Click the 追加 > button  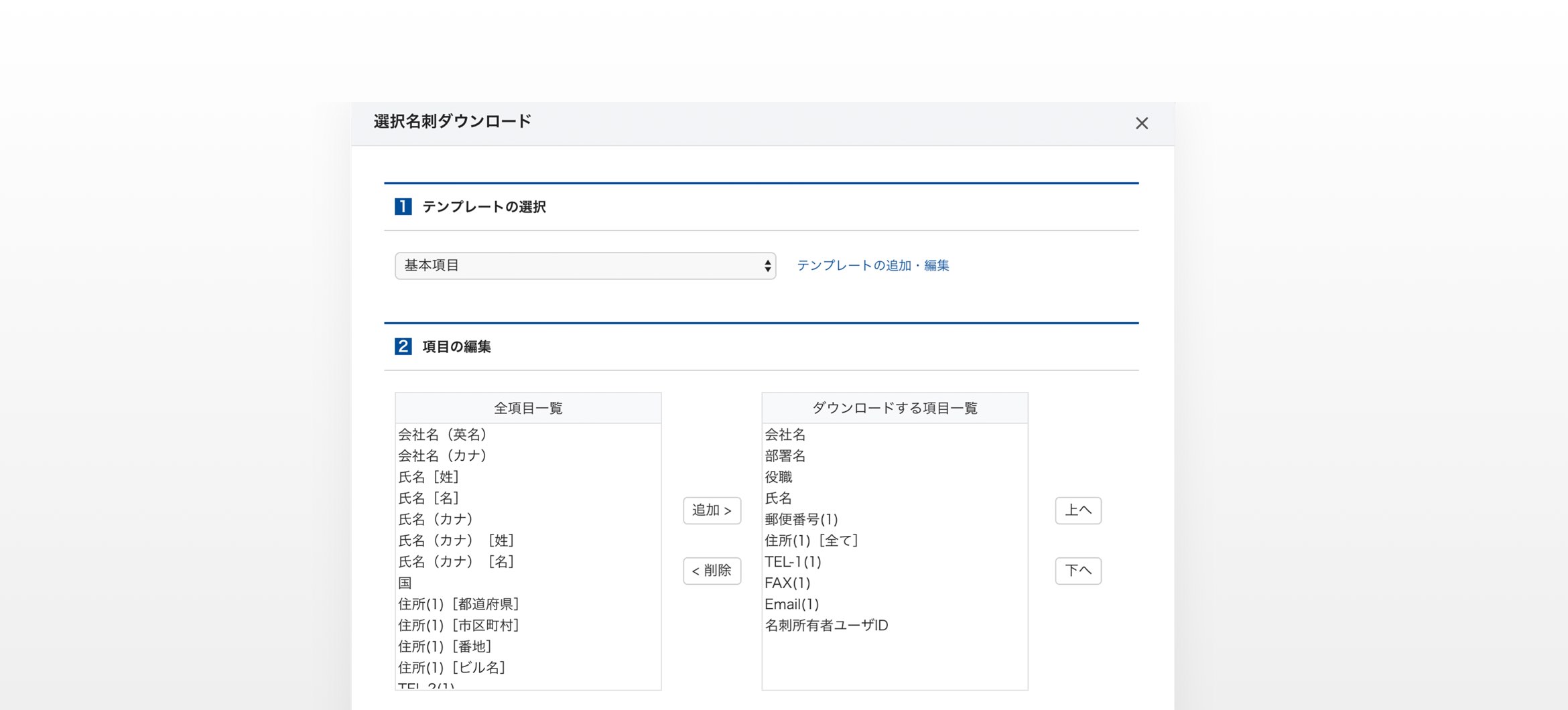tap(712, 510)
